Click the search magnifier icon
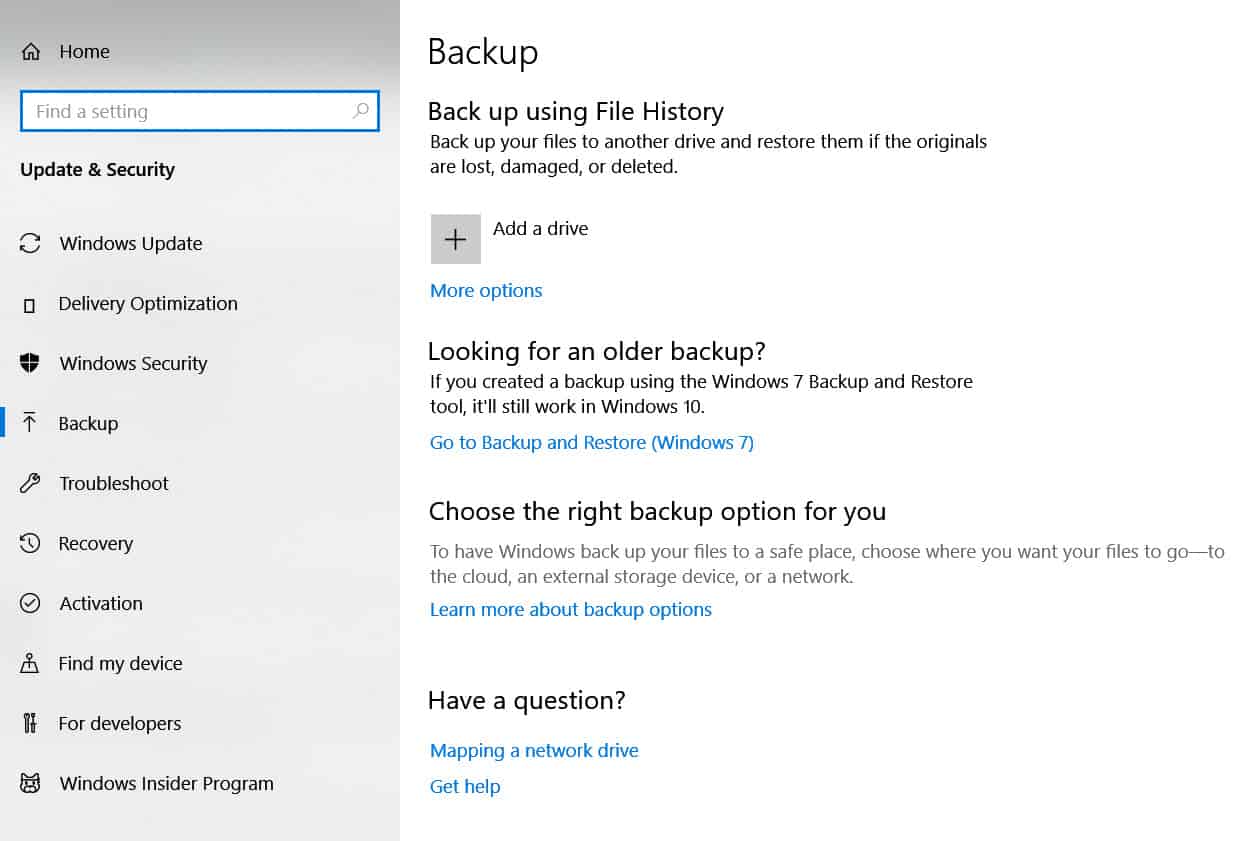 361,111
